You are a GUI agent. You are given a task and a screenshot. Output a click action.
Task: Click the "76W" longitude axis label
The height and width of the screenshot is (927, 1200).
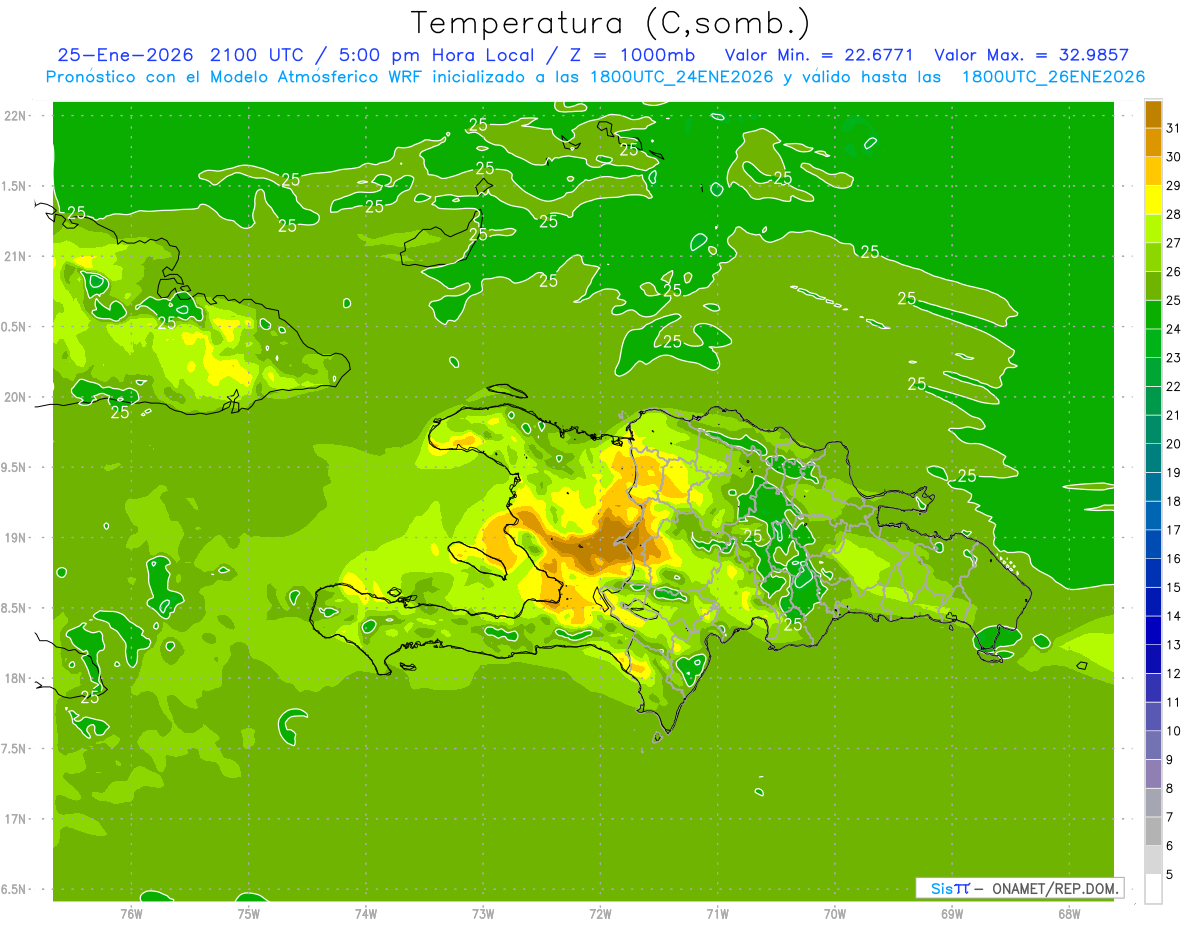(131, 914)
